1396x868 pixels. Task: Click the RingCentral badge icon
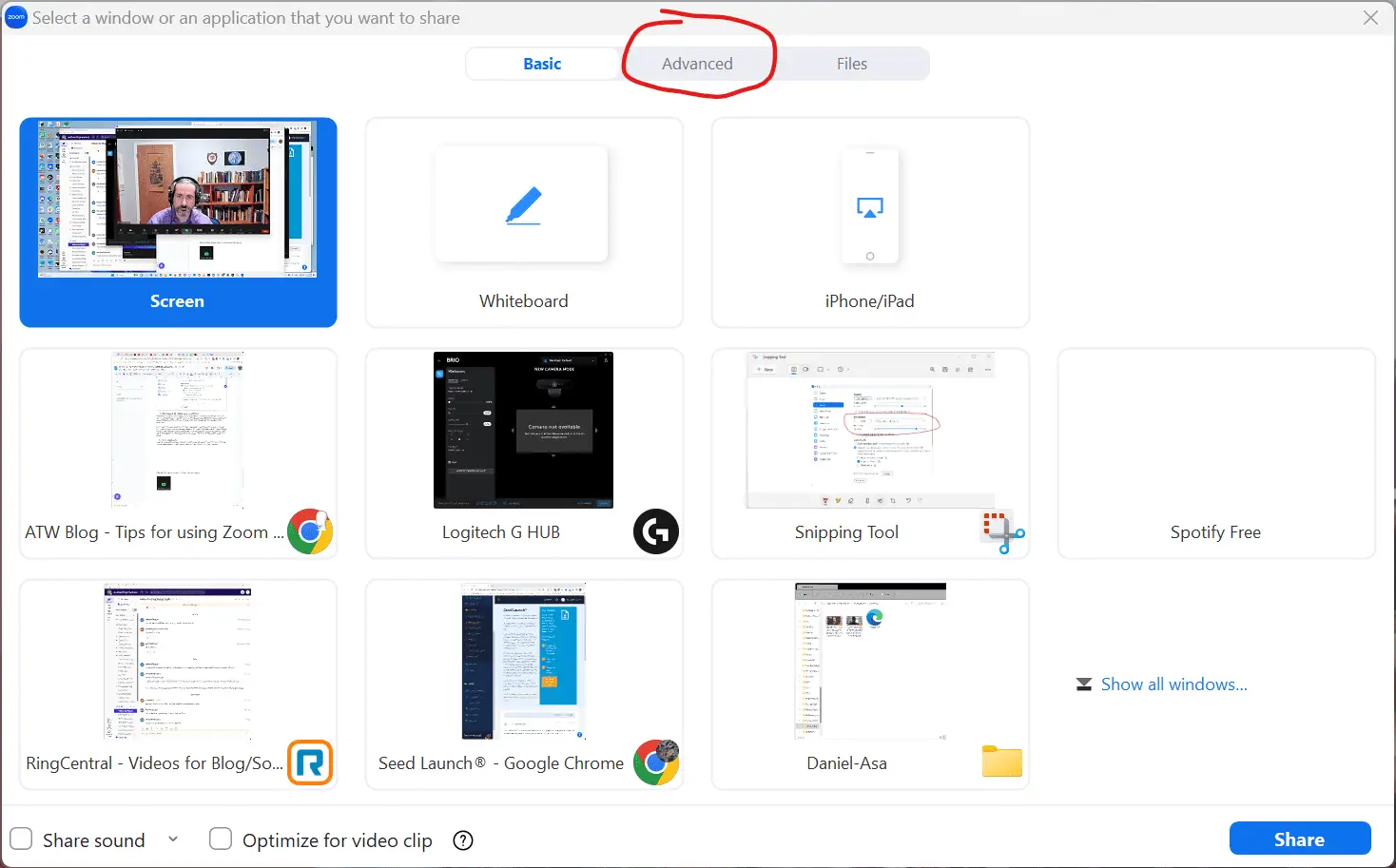(311, 762)
